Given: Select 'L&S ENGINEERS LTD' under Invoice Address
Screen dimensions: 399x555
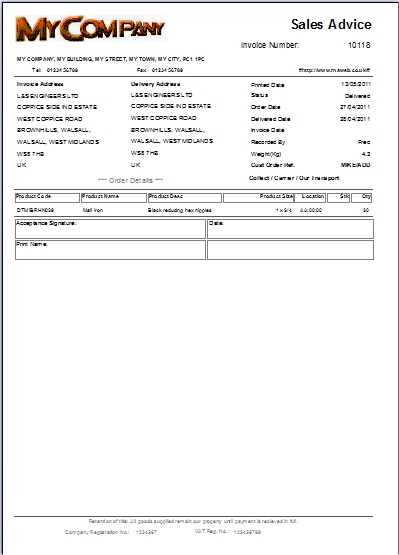Looking at the screenshot, I should click(x=47, y=96).
